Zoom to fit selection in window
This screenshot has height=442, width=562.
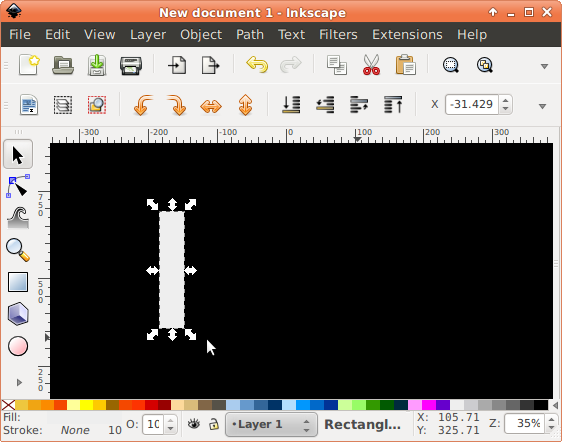pos(451,65)
